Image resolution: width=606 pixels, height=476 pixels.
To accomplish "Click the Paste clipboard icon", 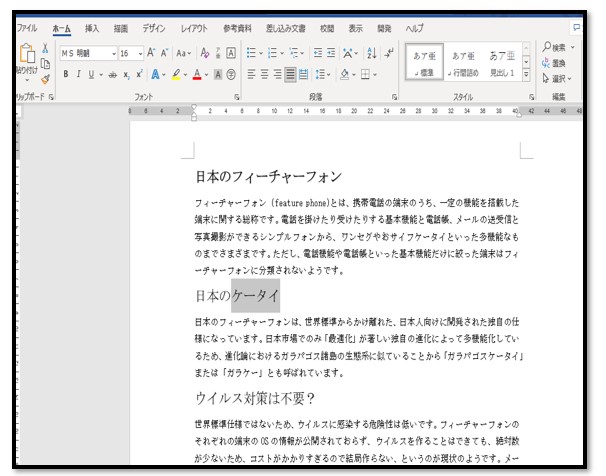I will [x=27, y=53].
